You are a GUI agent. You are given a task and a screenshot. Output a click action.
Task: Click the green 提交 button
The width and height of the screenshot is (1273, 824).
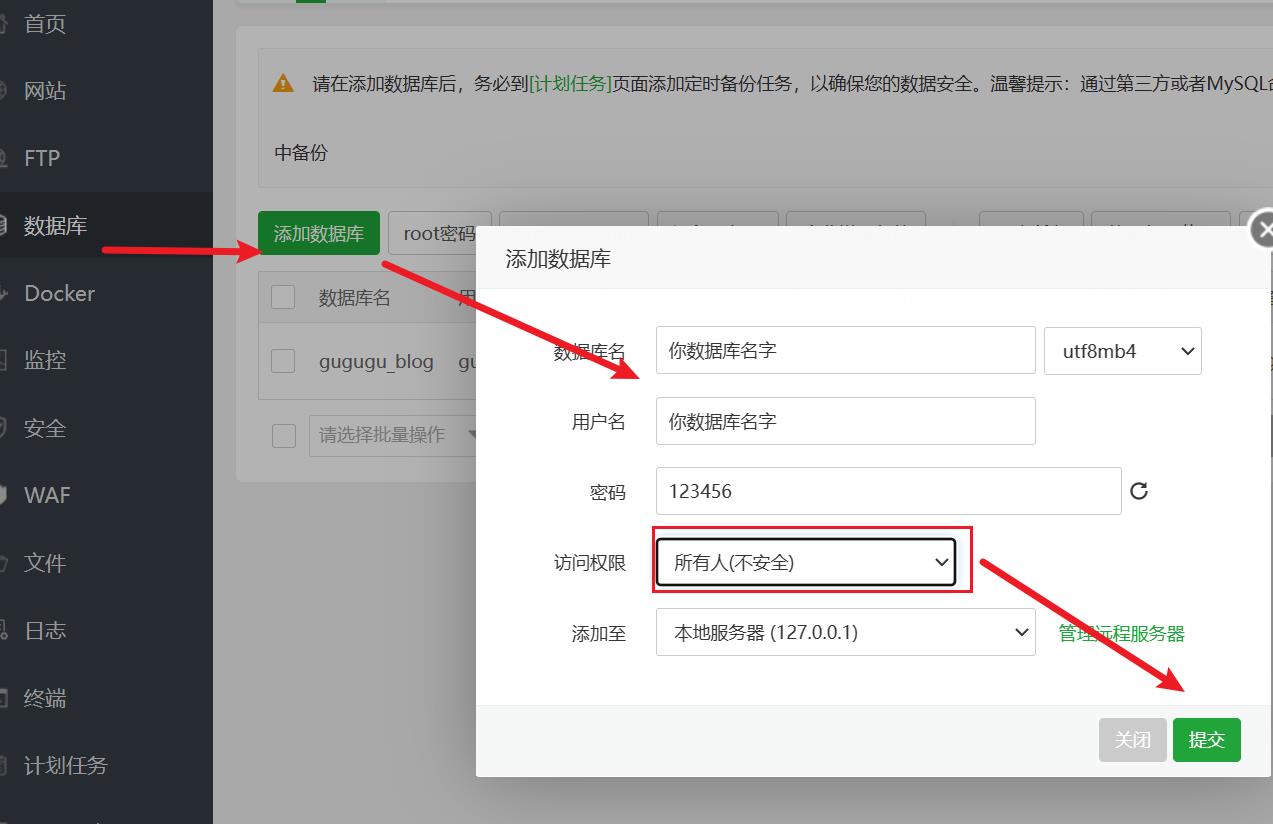point(1207,740)
